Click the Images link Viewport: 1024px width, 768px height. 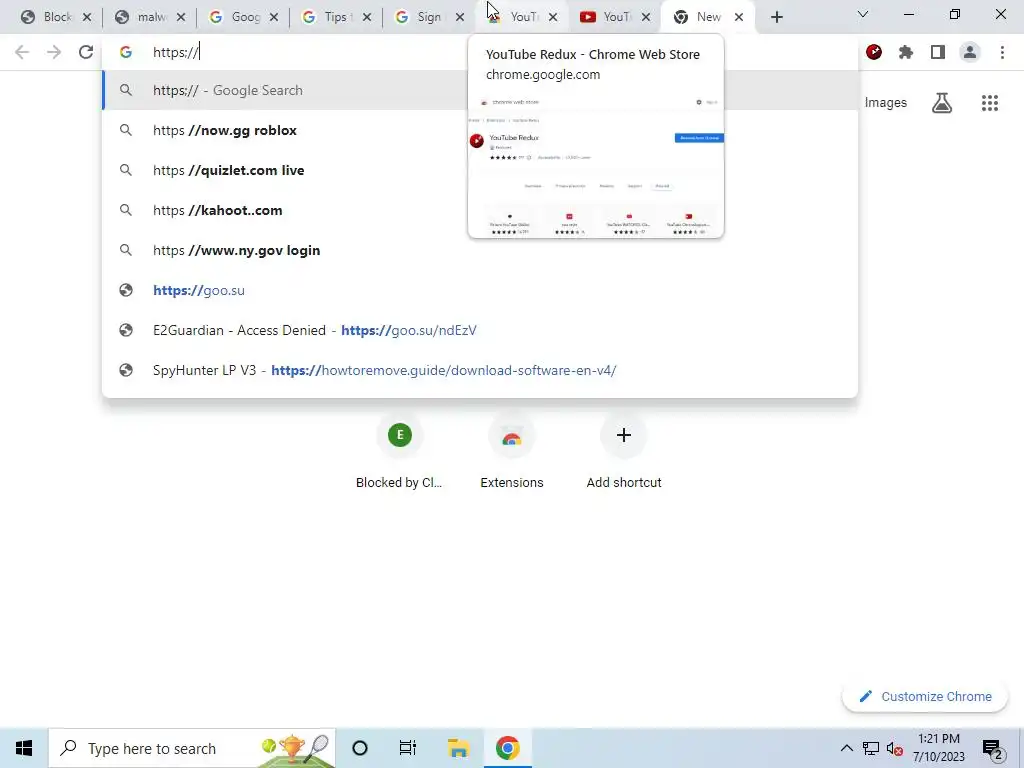click(886, 103)
